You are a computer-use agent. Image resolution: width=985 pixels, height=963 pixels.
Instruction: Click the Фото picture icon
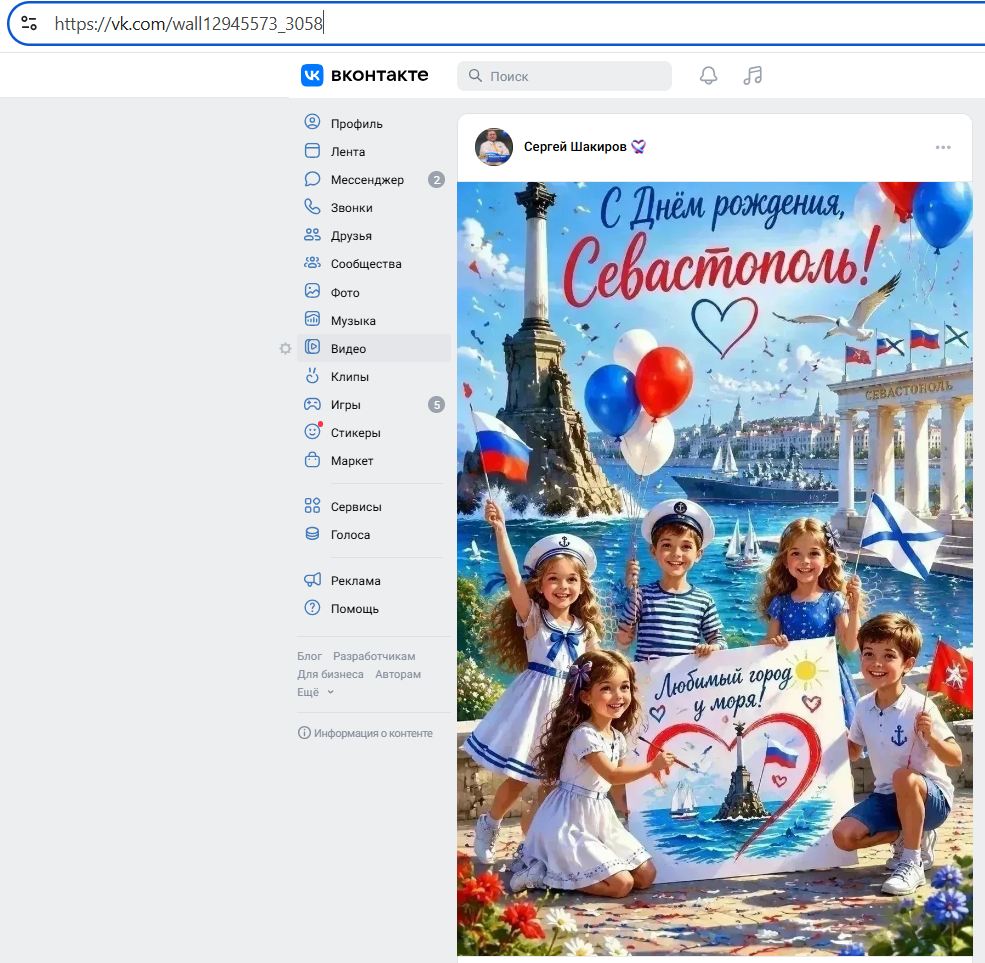point(312,291)
